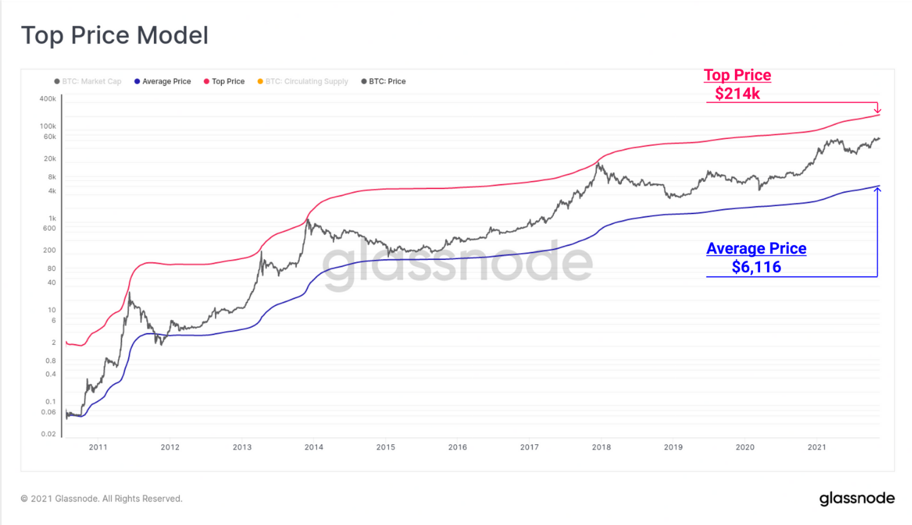Select the 2014 label on the time axis

point(314,447)
